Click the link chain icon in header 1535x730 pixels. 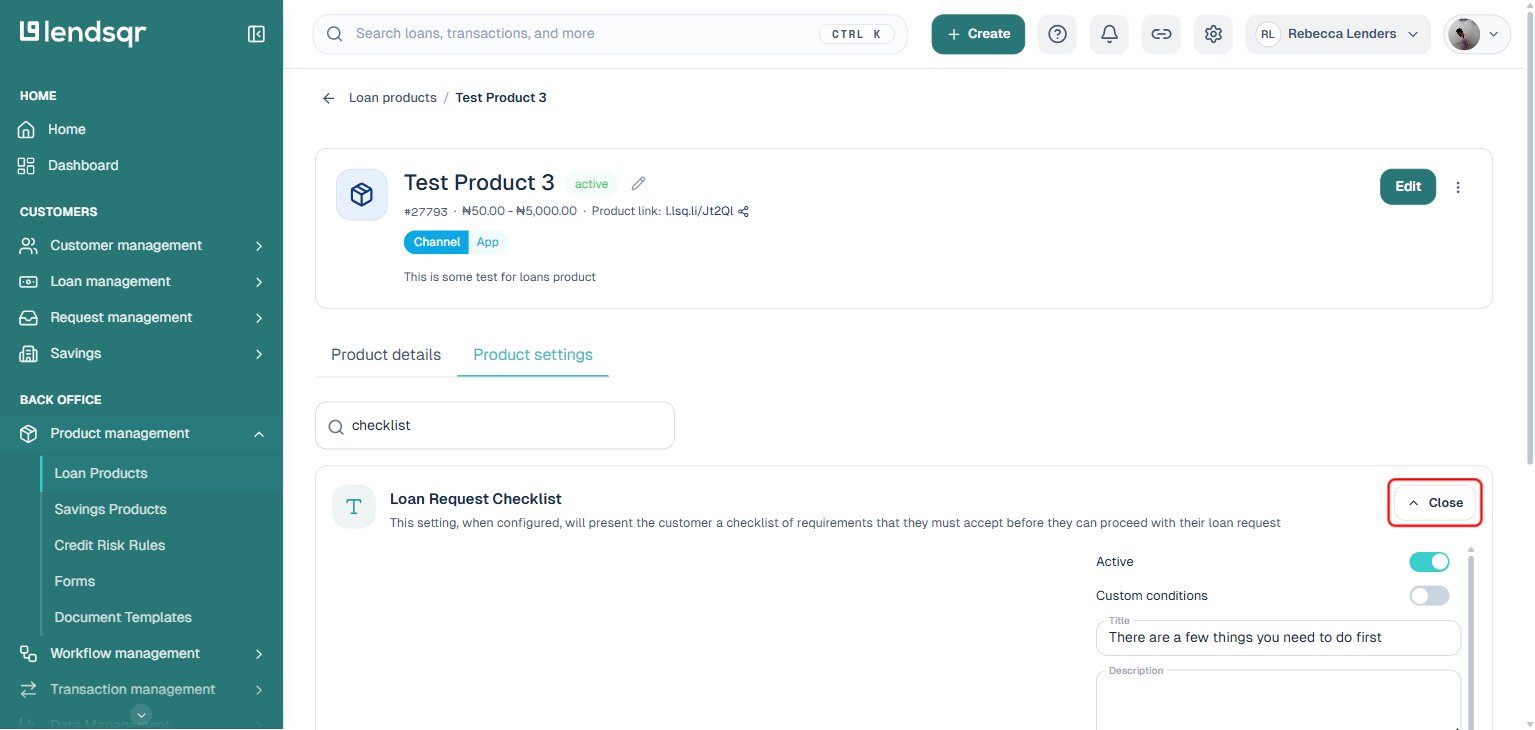point(1161,34)
